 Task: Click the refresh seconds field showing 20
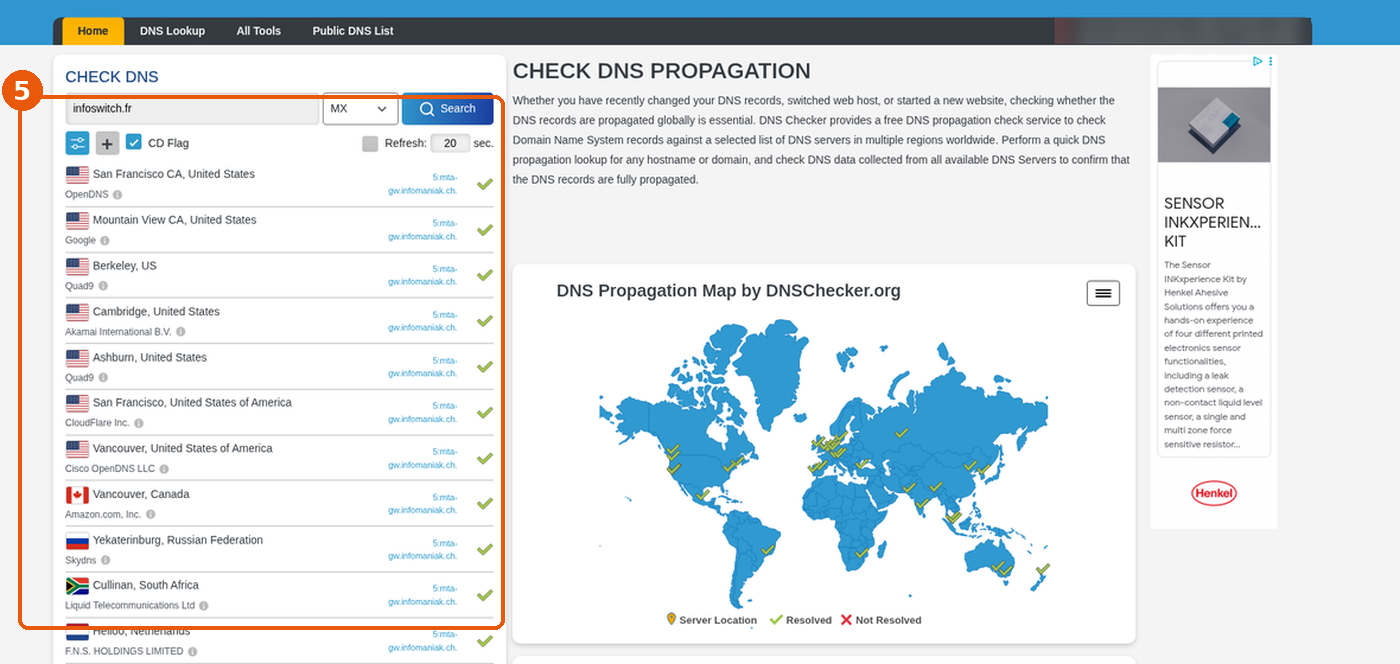pyautogui.click(x=451, y=143)
